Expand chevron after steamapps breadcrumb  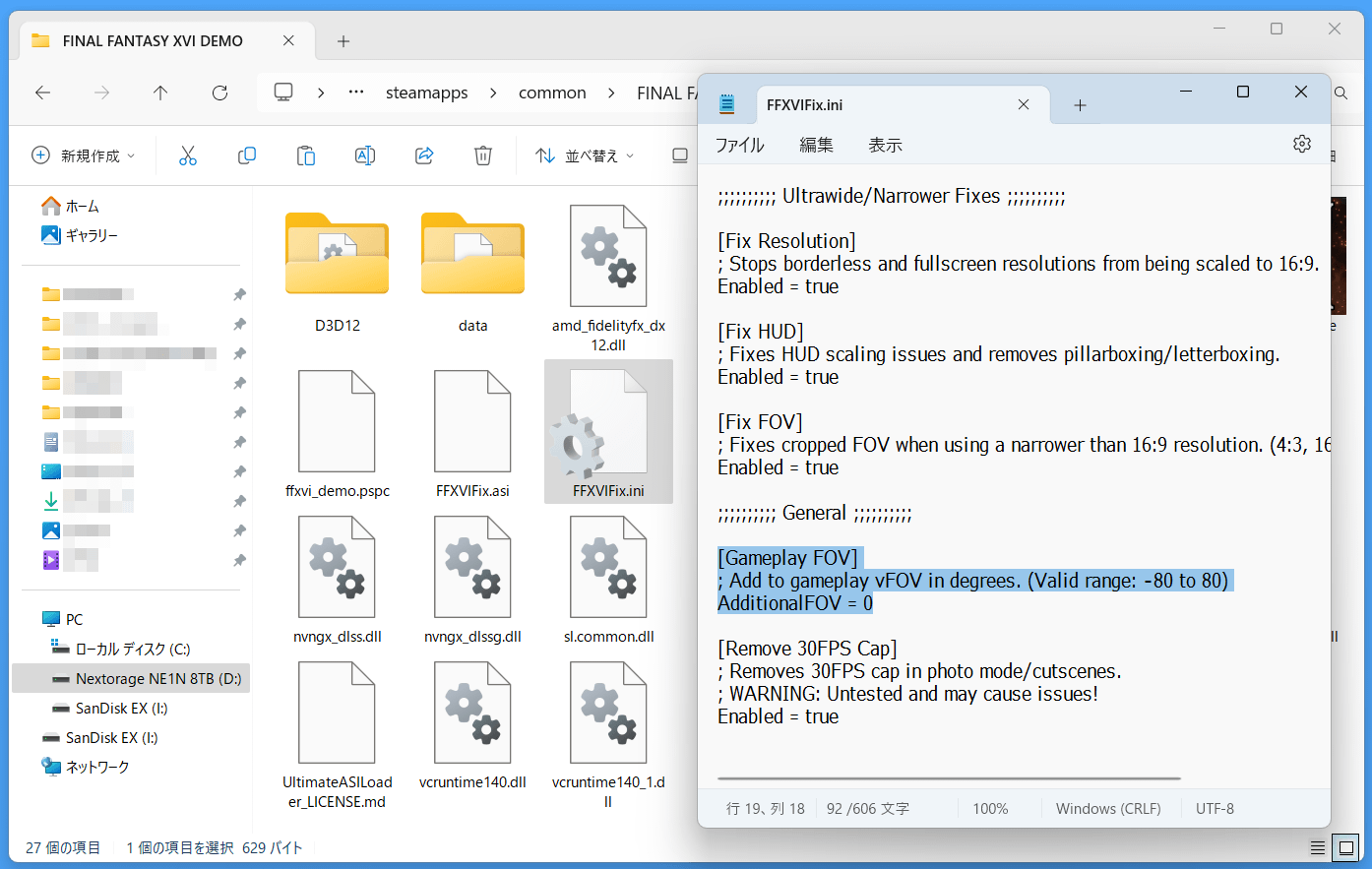[x=494, y=93]
